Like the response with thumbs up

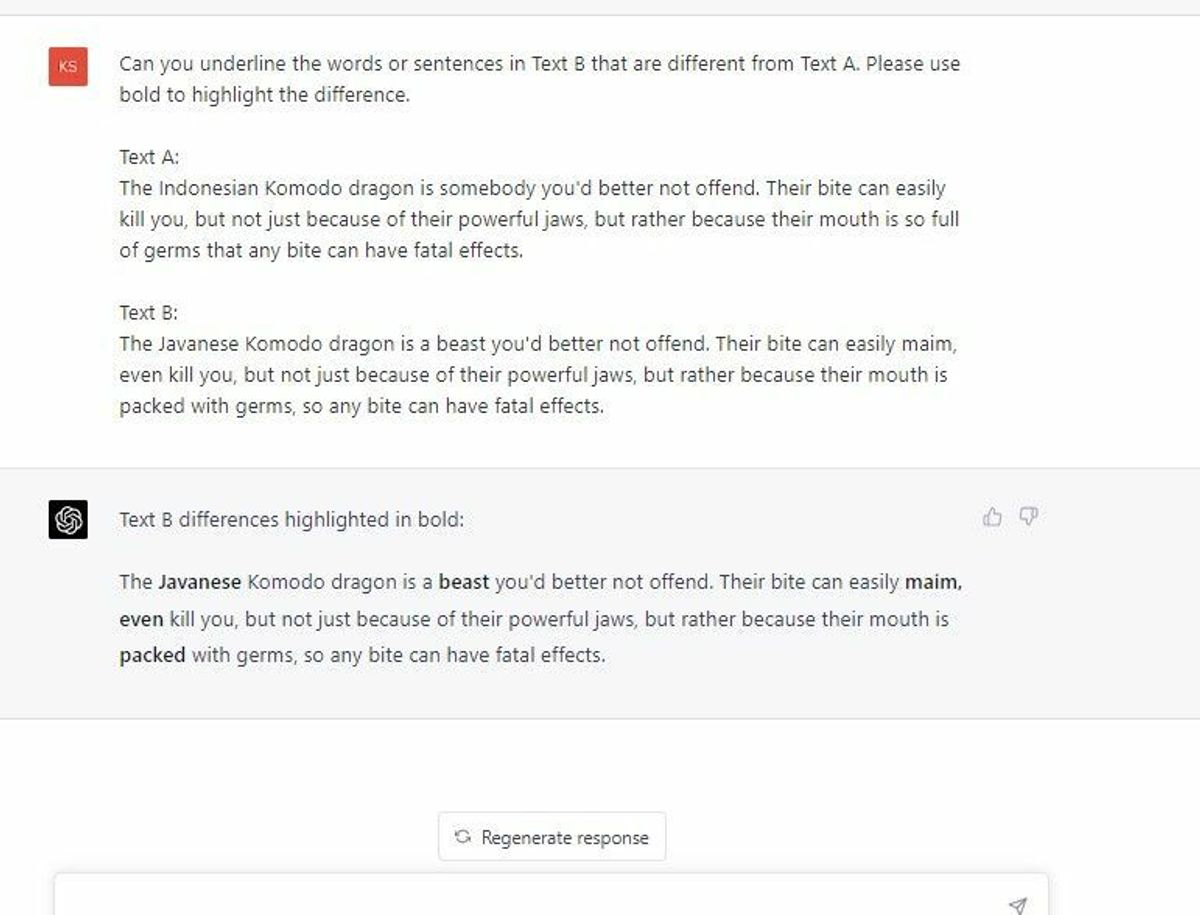tap(992, 517)
